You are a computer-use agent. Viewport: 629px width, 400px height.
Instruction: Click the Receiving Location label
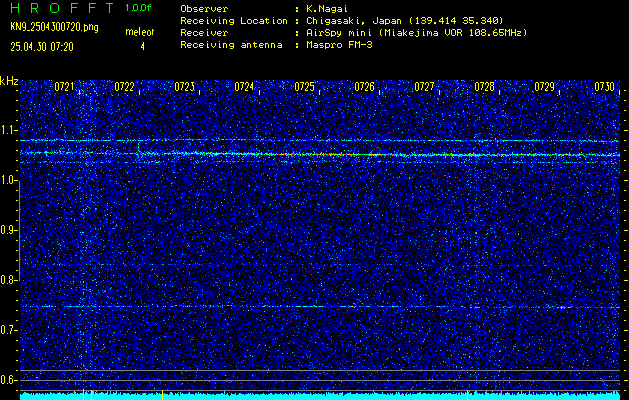pos(234,21)
